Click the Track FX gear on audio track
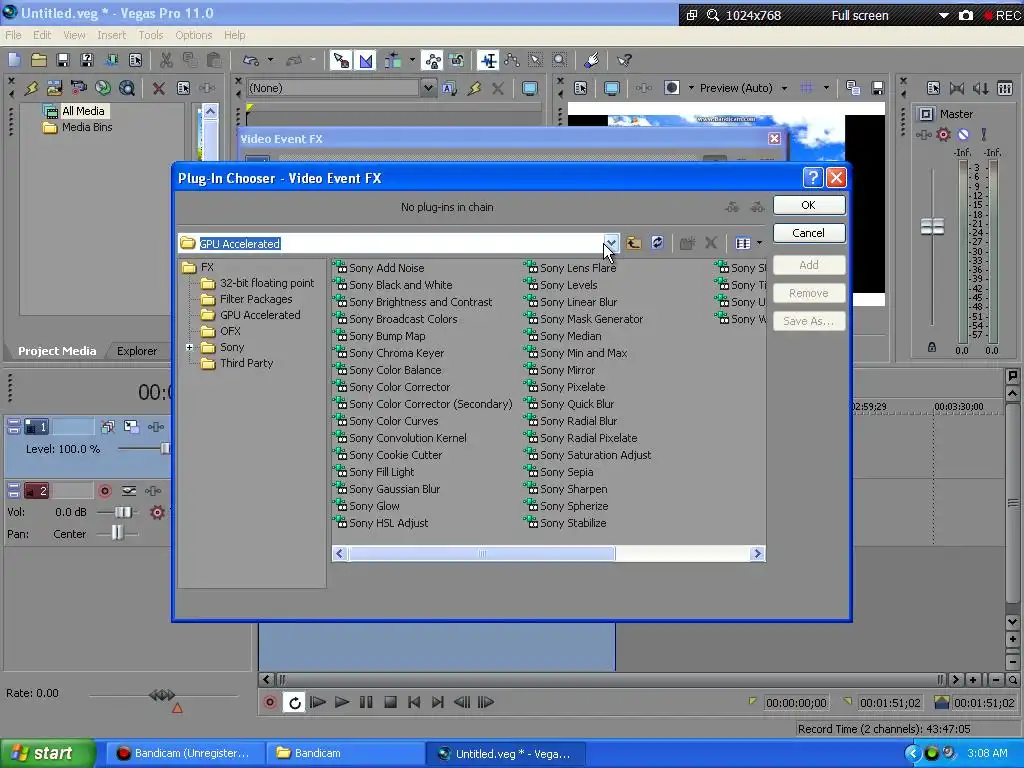This screenshot has width=1024, height=768. click(157, 512)
